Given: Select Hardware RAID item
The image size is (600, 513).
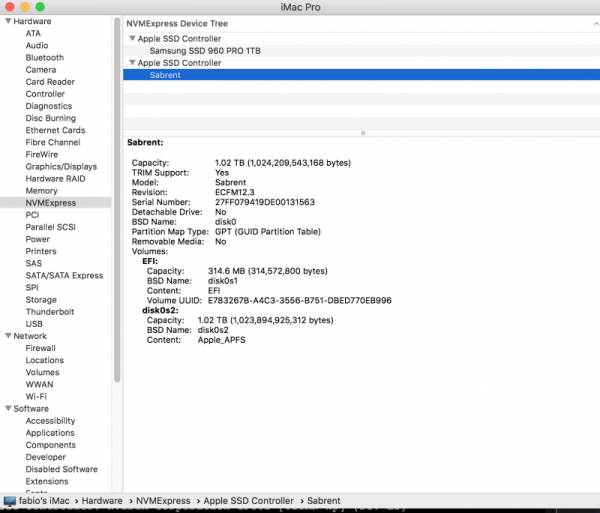Looking at the screenshot, I should click(55, 179).
